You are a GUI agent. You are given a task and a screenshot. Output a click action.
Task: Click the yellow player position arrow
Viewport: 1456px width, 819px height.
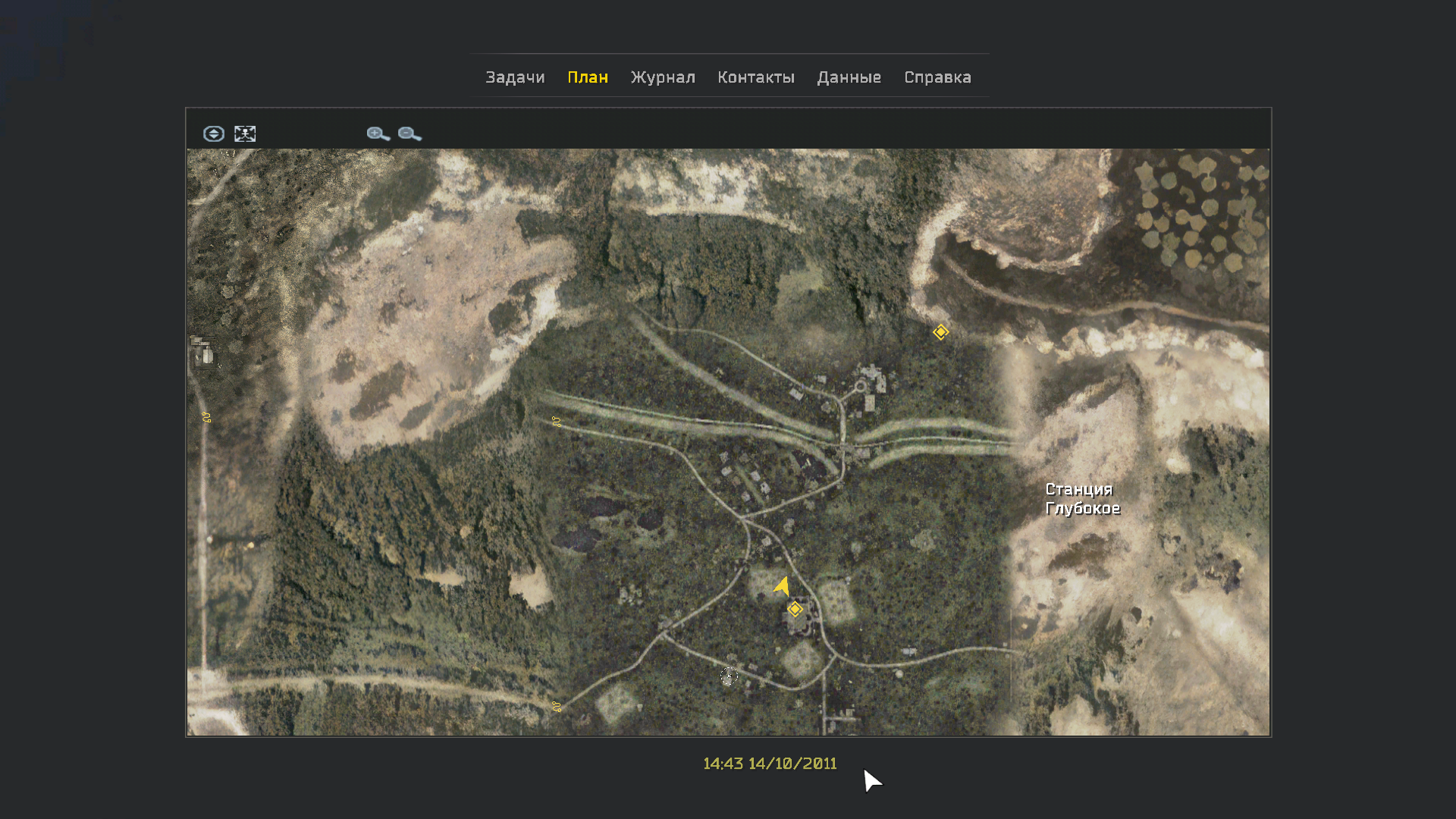point(783,586)
